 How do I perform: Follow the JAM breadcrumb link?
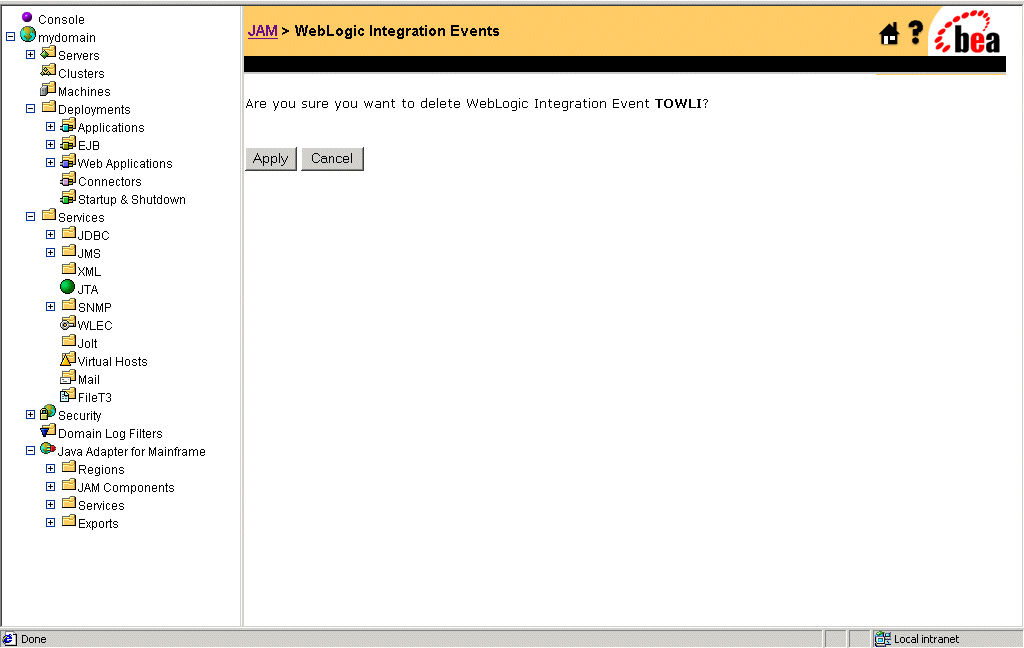[x=263, y=31]
